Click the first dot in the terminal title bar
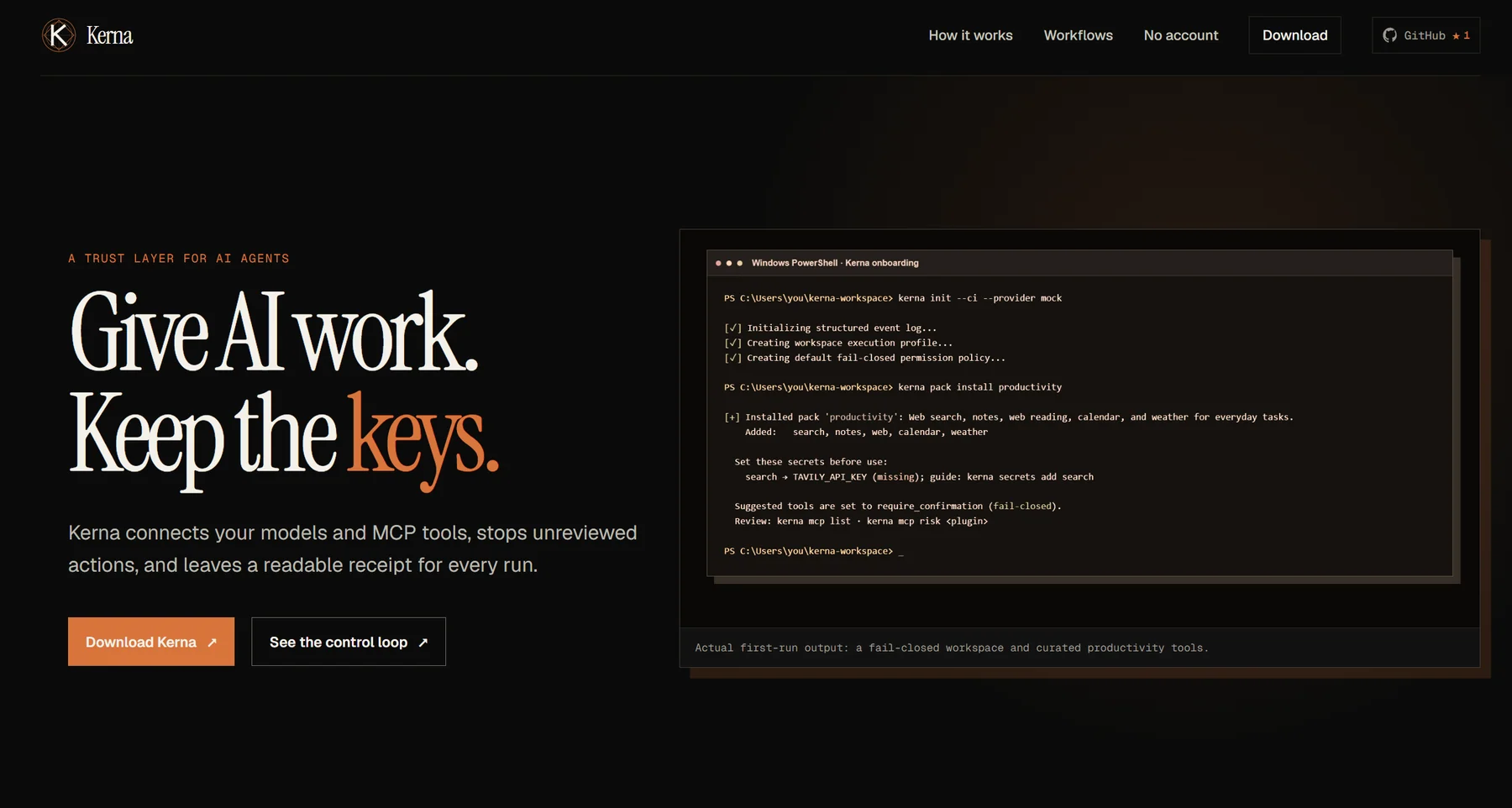1512x808 pixels. click(x=718, y=263)
